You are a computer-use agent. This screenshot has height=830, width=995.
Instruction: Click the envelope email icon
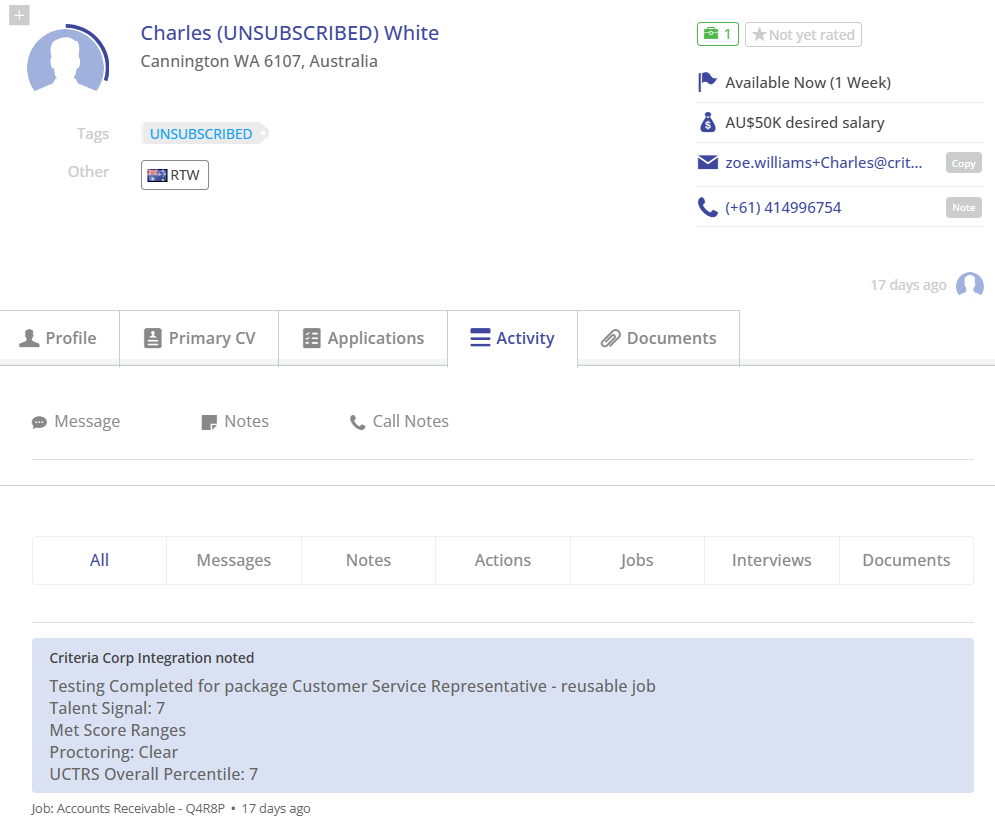(708, 162)
